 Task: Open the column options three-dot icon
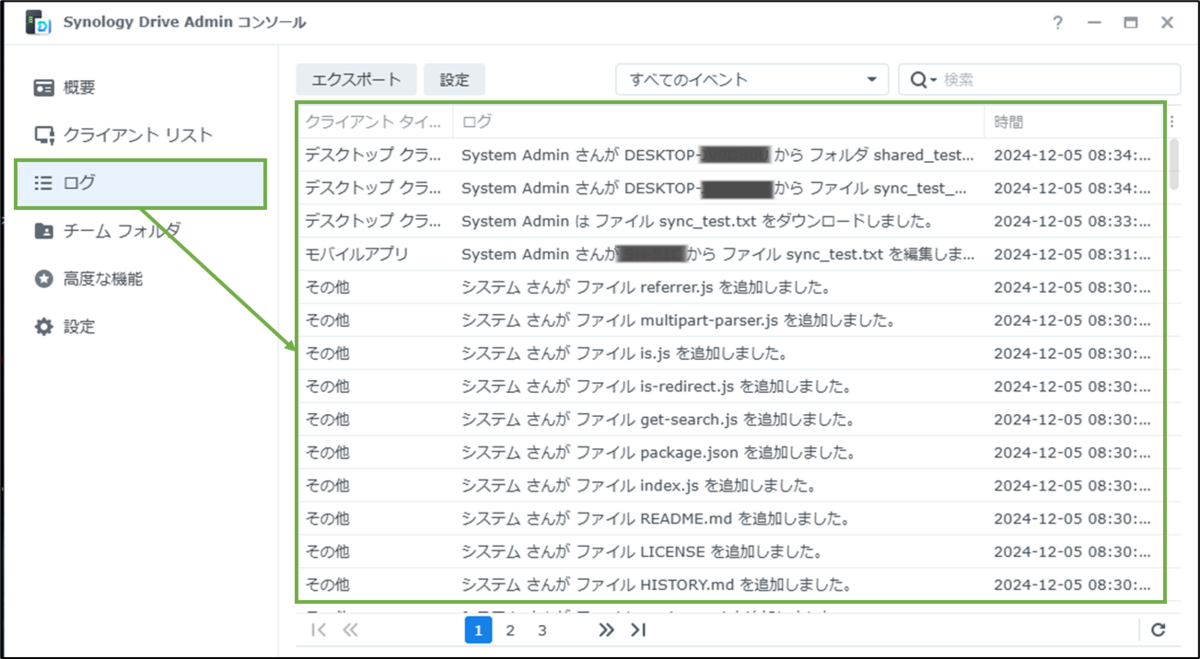tap(1172, 122)
